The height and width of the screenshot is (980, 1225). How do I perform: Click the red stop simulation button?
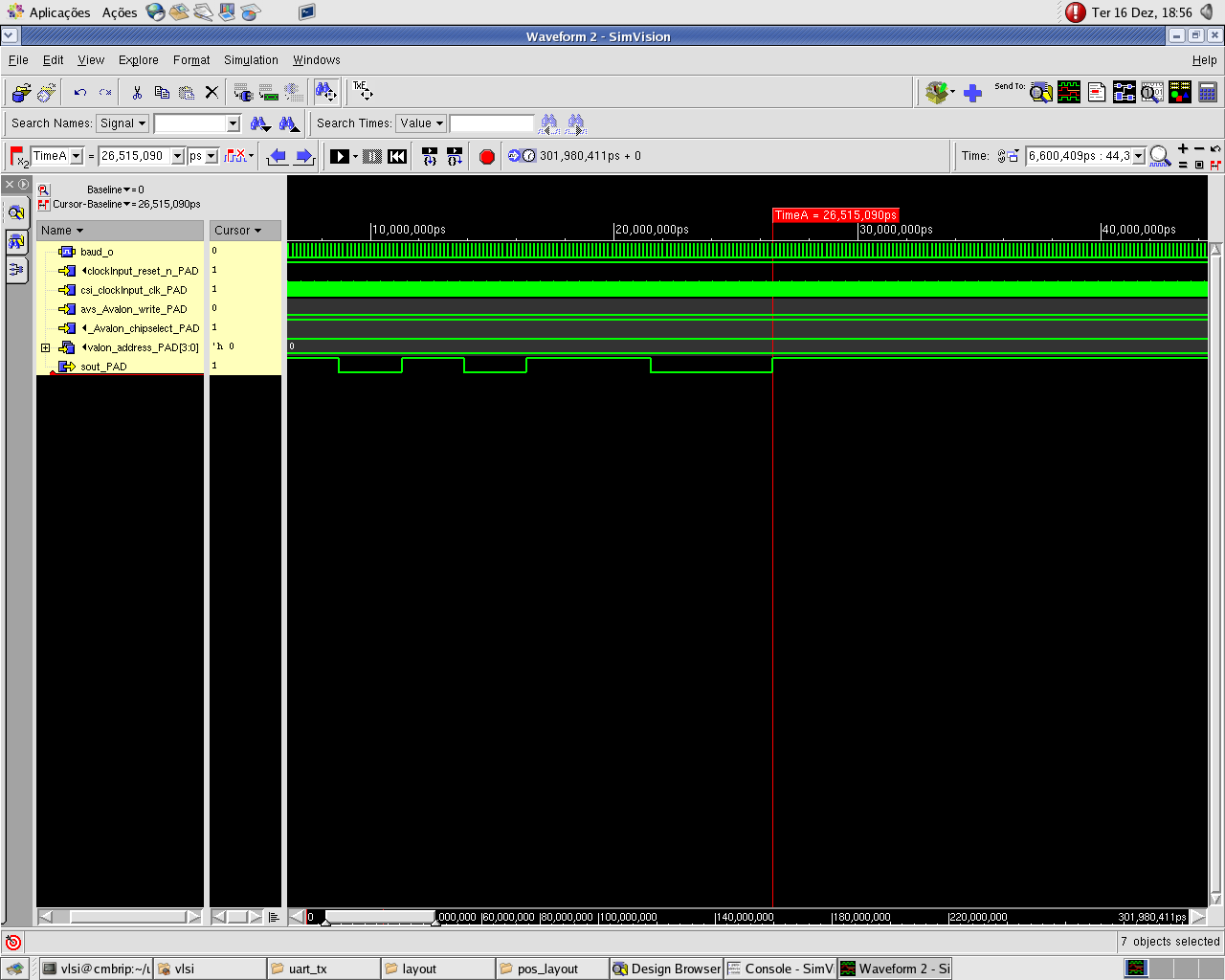click(x=486, y=156)
